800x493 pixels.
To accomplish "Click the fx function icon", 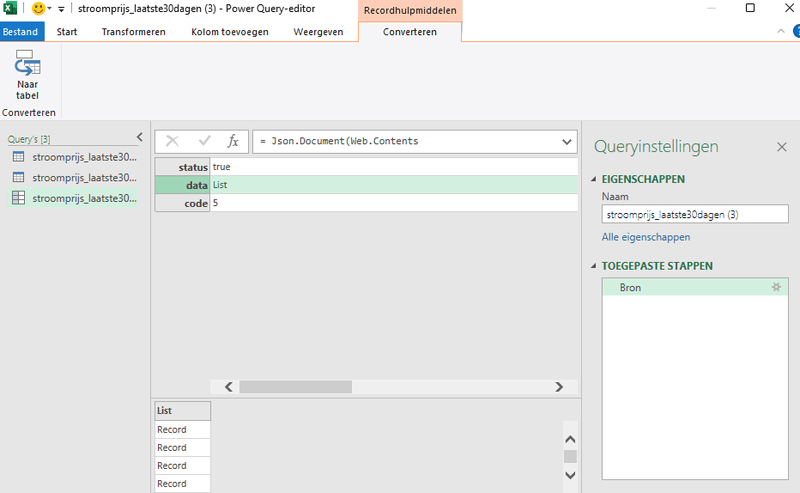I will click(x=233, y=141).
